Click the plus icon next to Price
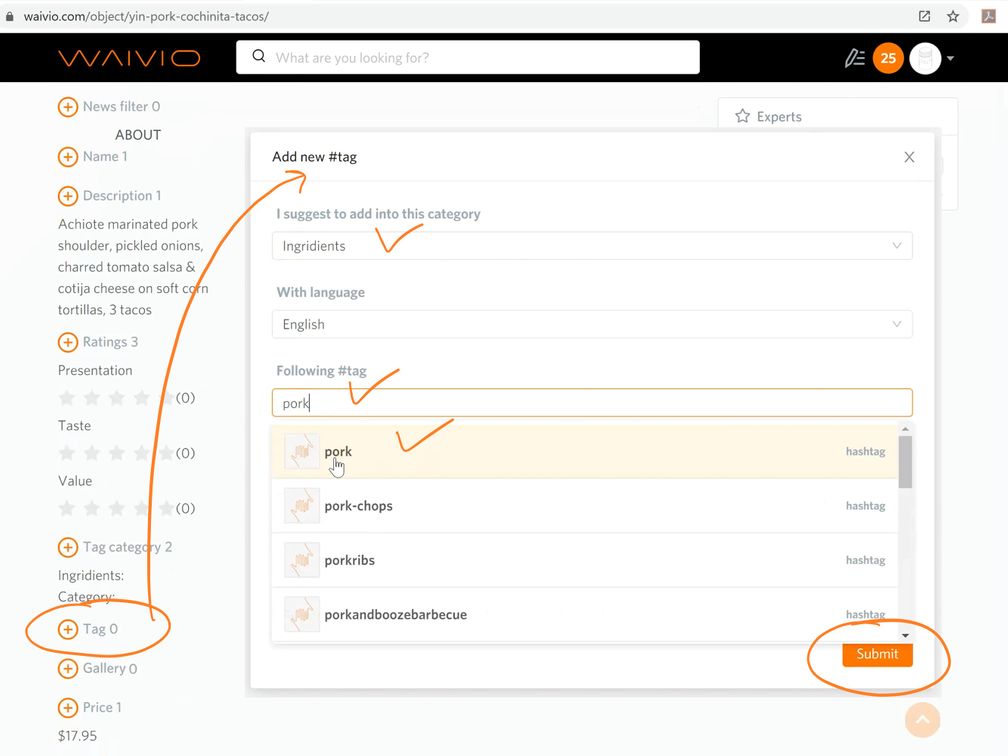 (x=67, y=708)
